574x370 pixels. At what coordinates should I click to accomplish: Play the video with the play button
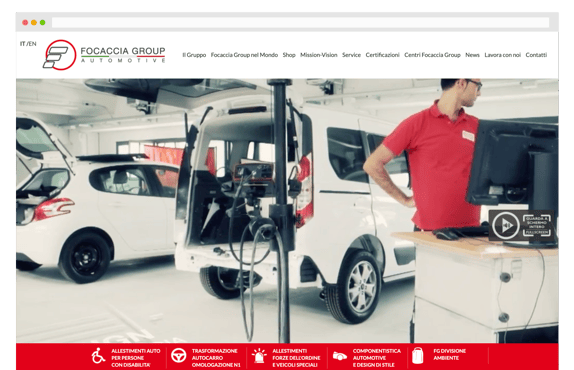[506, 225]
